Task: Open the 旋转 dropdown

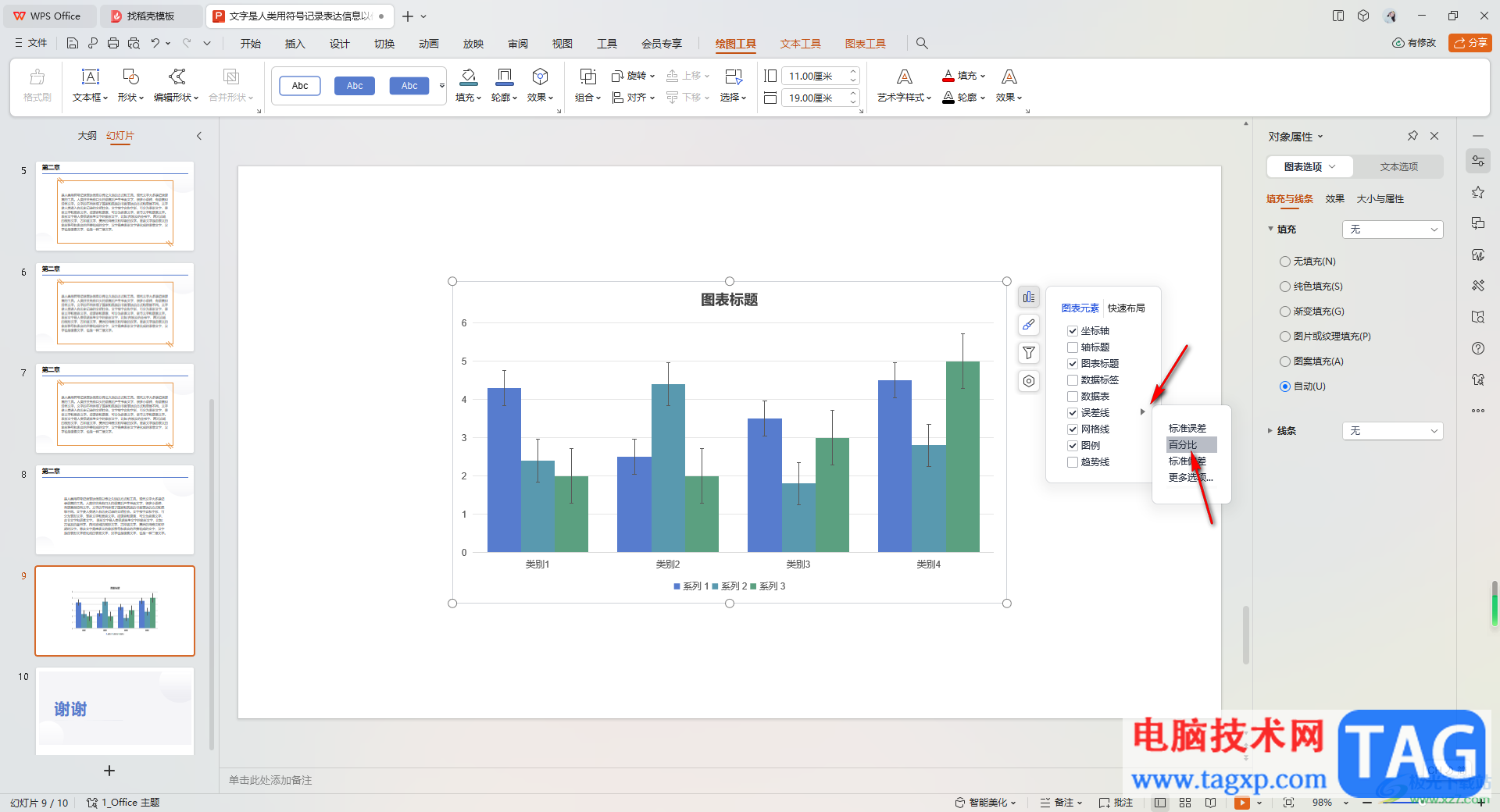Action: click(633, 76)
